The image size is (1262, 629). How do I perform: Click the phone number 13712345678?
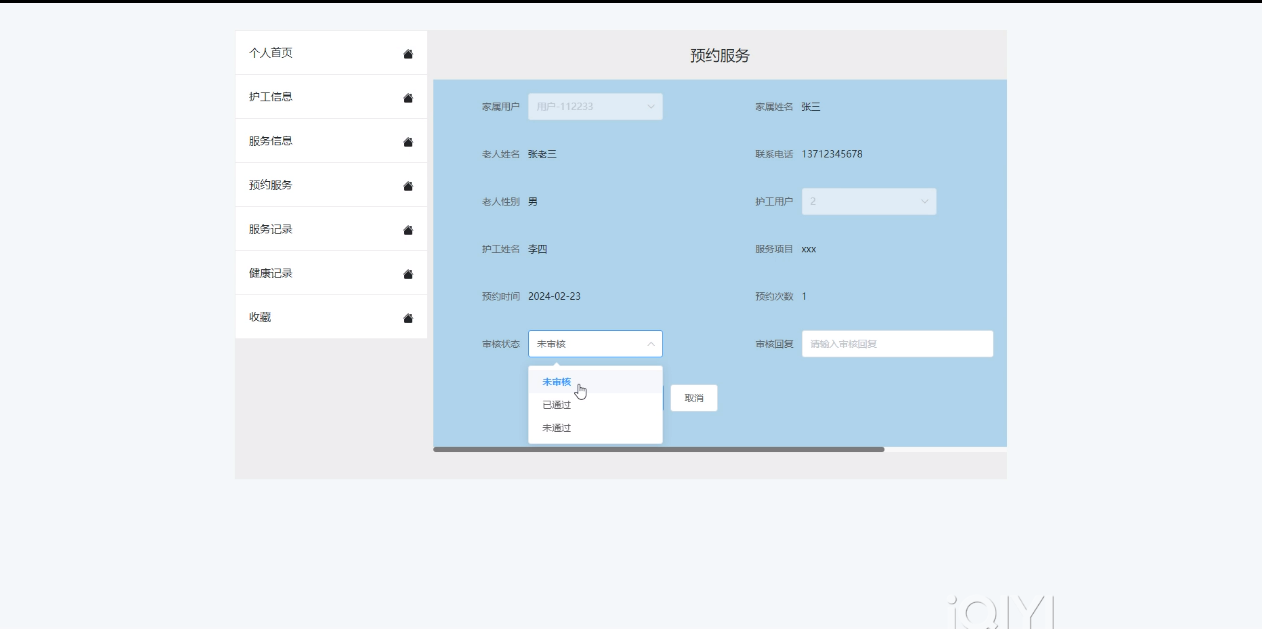pyautogui.click(x=832, y=154)
